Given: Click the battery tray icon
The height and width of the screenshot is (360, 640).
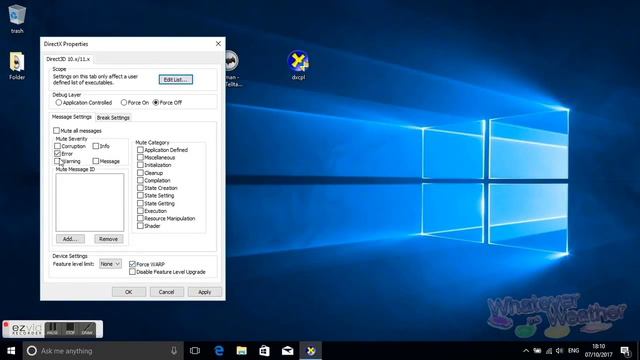Looking at the screenshot, I should pyautogui.click(x=538, y=351).
